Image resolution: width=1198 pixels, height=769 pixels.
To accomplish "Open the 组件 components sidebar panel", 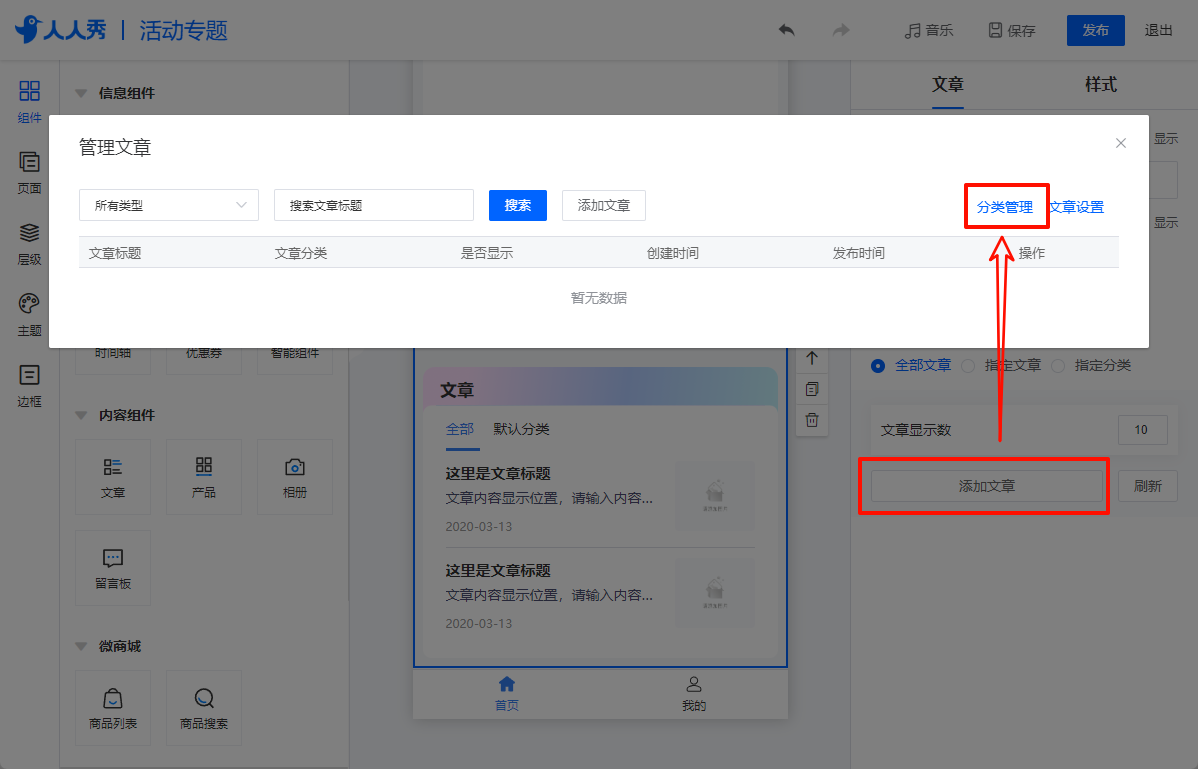I will [29, 102].
